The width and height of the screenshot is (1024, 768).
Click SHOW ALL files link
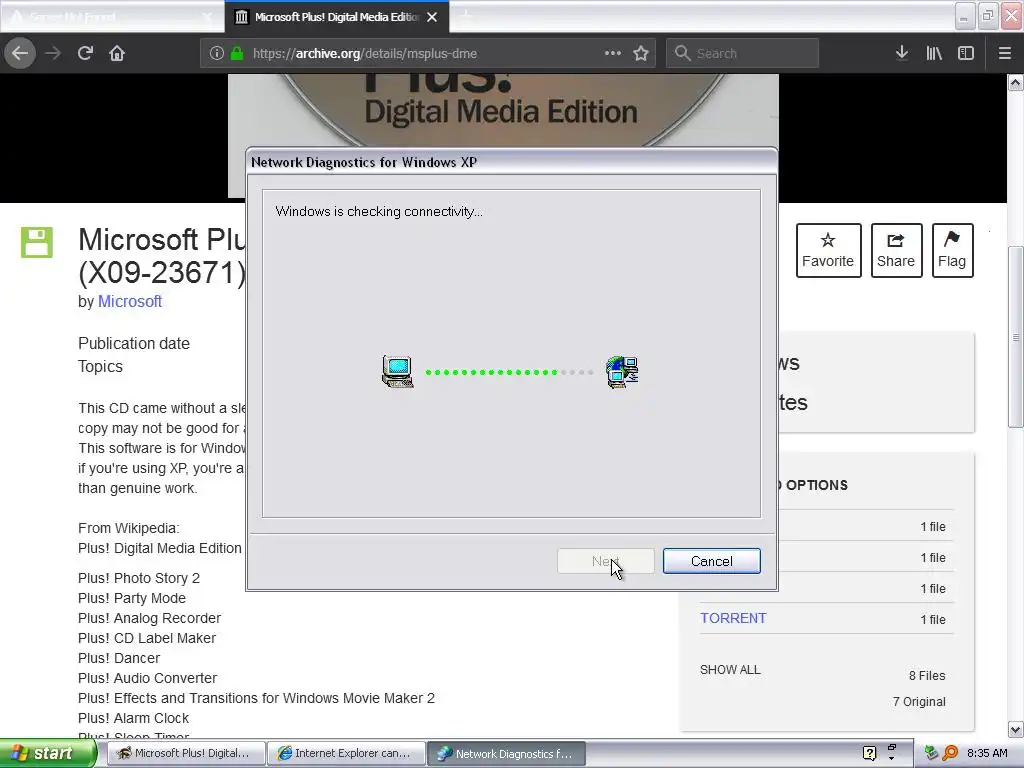pos(730,670)
